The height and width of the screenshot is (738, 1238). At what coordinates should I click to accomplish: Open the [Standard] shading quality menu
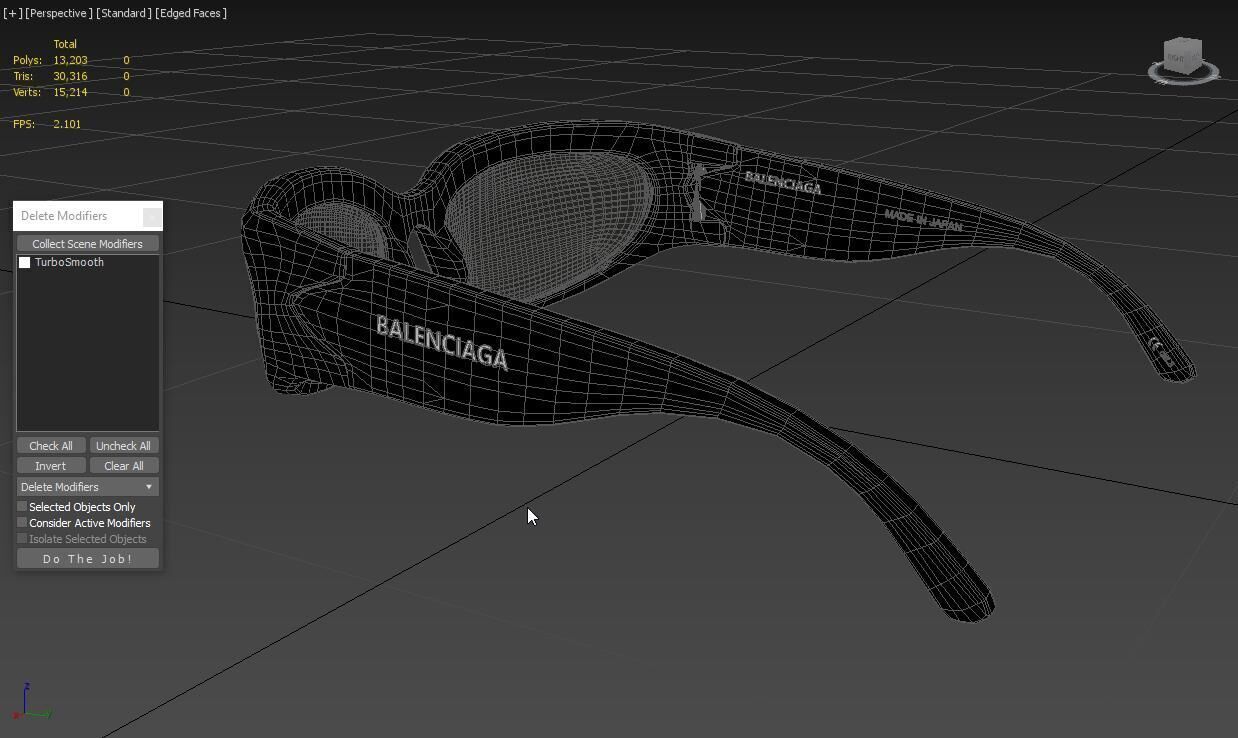coord(124,13)
